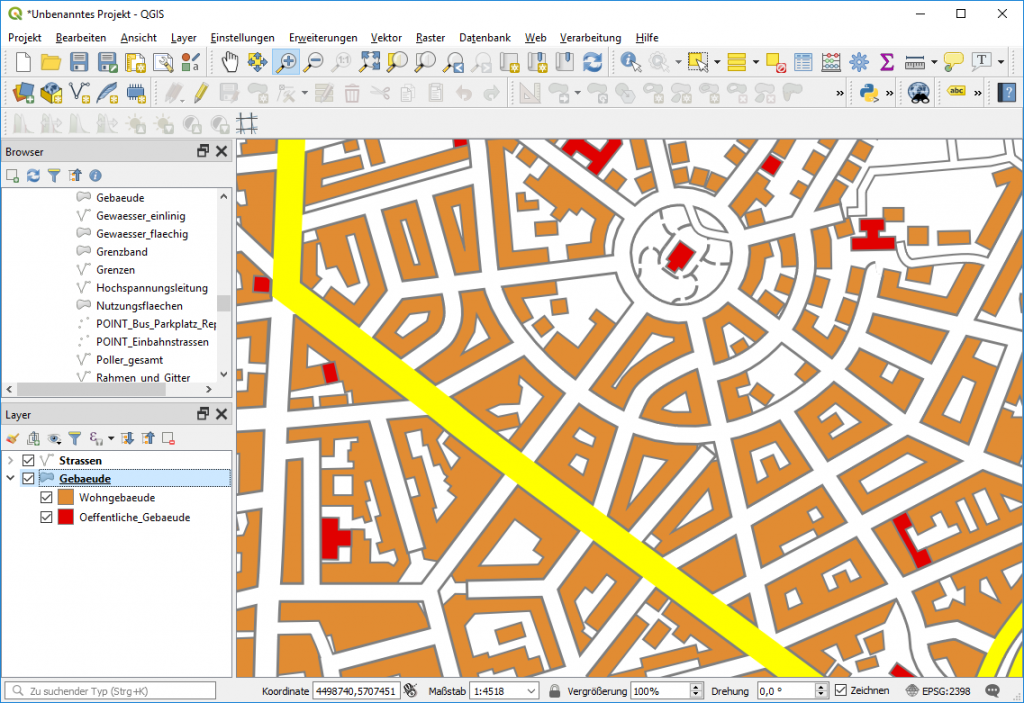The height and width of the screenshot is (703, 1024).
Task: Collapse the Gebaeude layer entry
Action: (10, 478)
